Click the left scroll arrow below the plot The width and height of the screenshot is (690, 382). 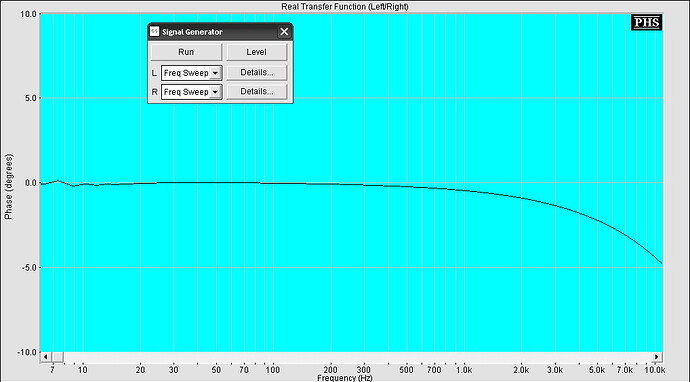point(45,356)
